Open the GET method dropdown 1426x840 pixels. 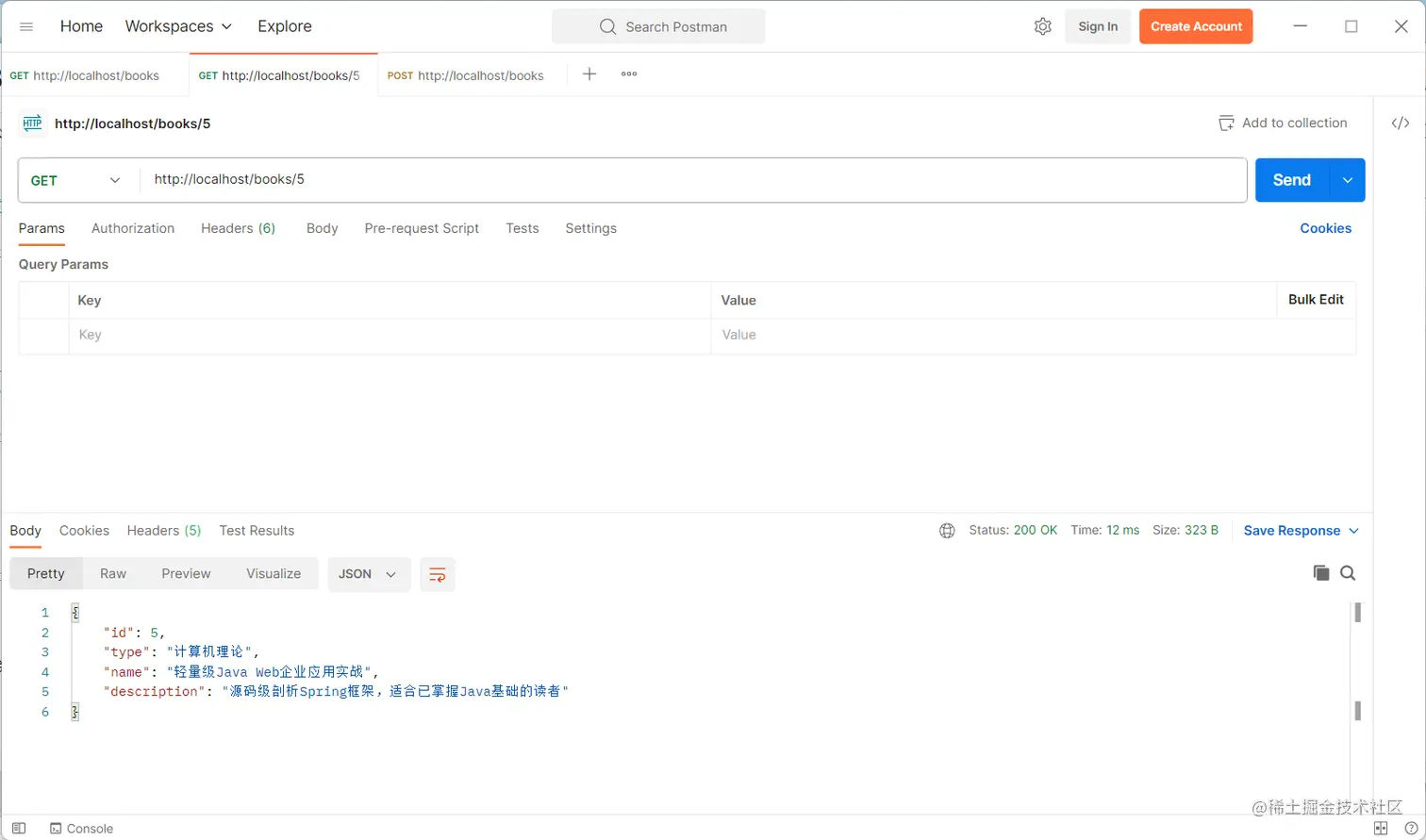[76, 180]
